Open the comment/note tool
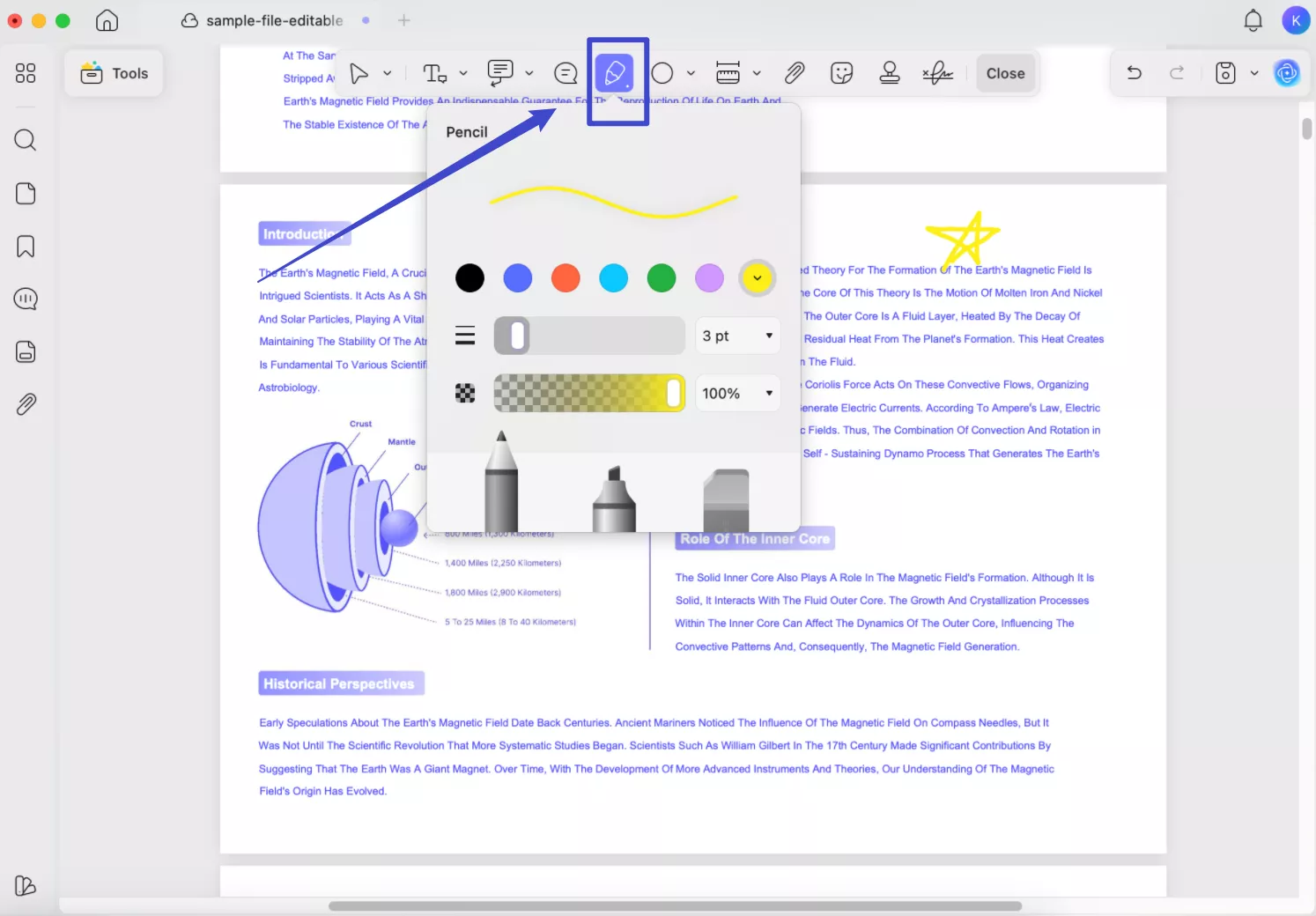Viewport: 1316px width, 916px height. point(499,73)
